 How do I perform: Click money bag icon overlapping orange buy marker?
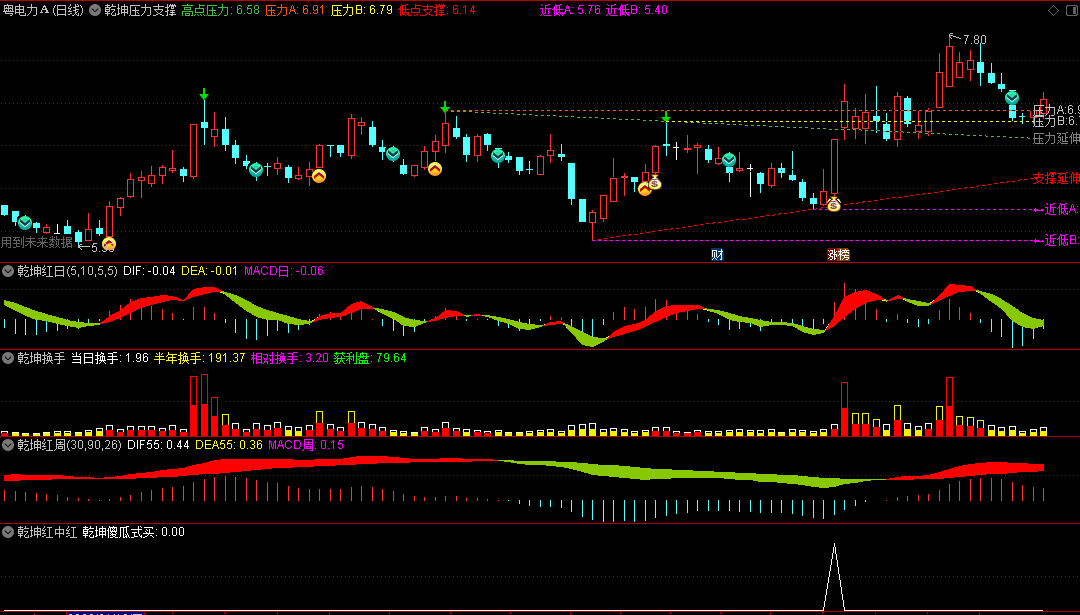(654, 183)
